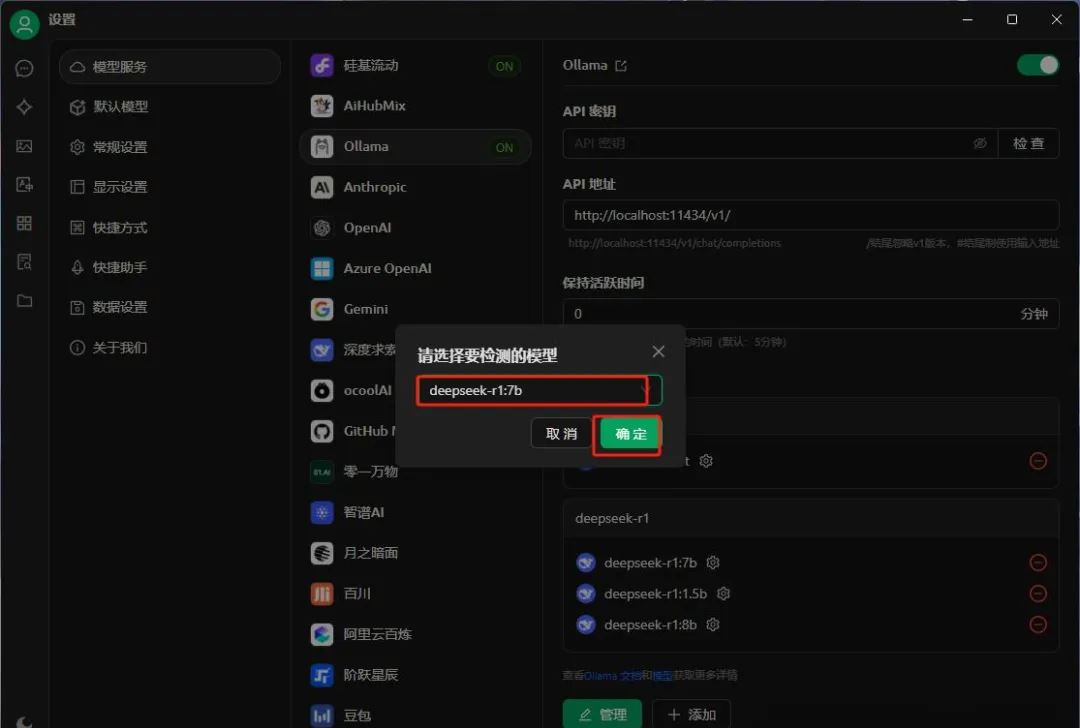Close the model check dialog with X

click(x=658, y=352)
